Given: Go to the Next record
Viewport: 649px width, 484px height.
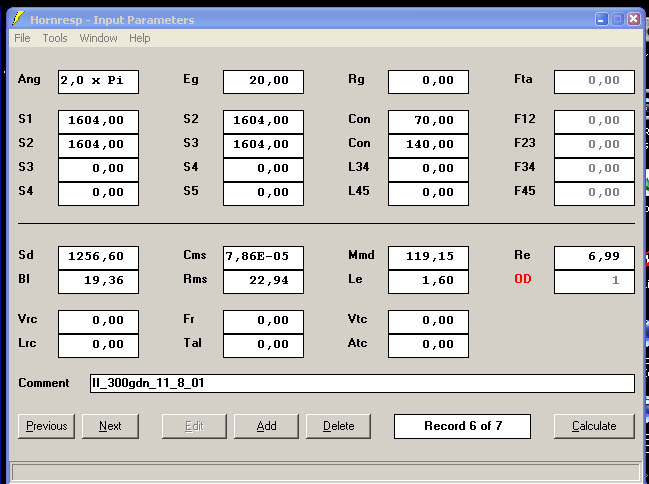Looking at the screenshot, I should tap(110, 426).
